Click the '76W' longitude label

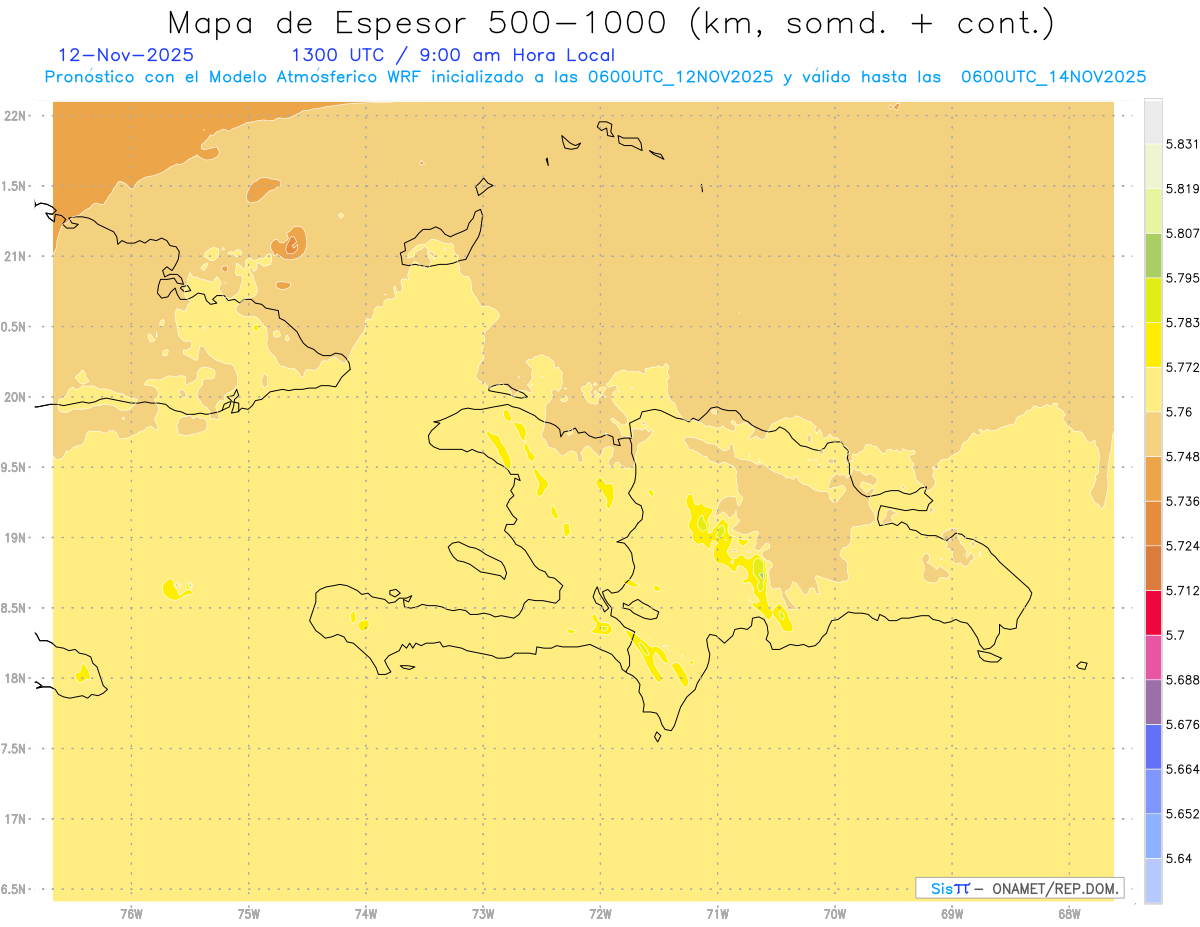pos(131,914)
